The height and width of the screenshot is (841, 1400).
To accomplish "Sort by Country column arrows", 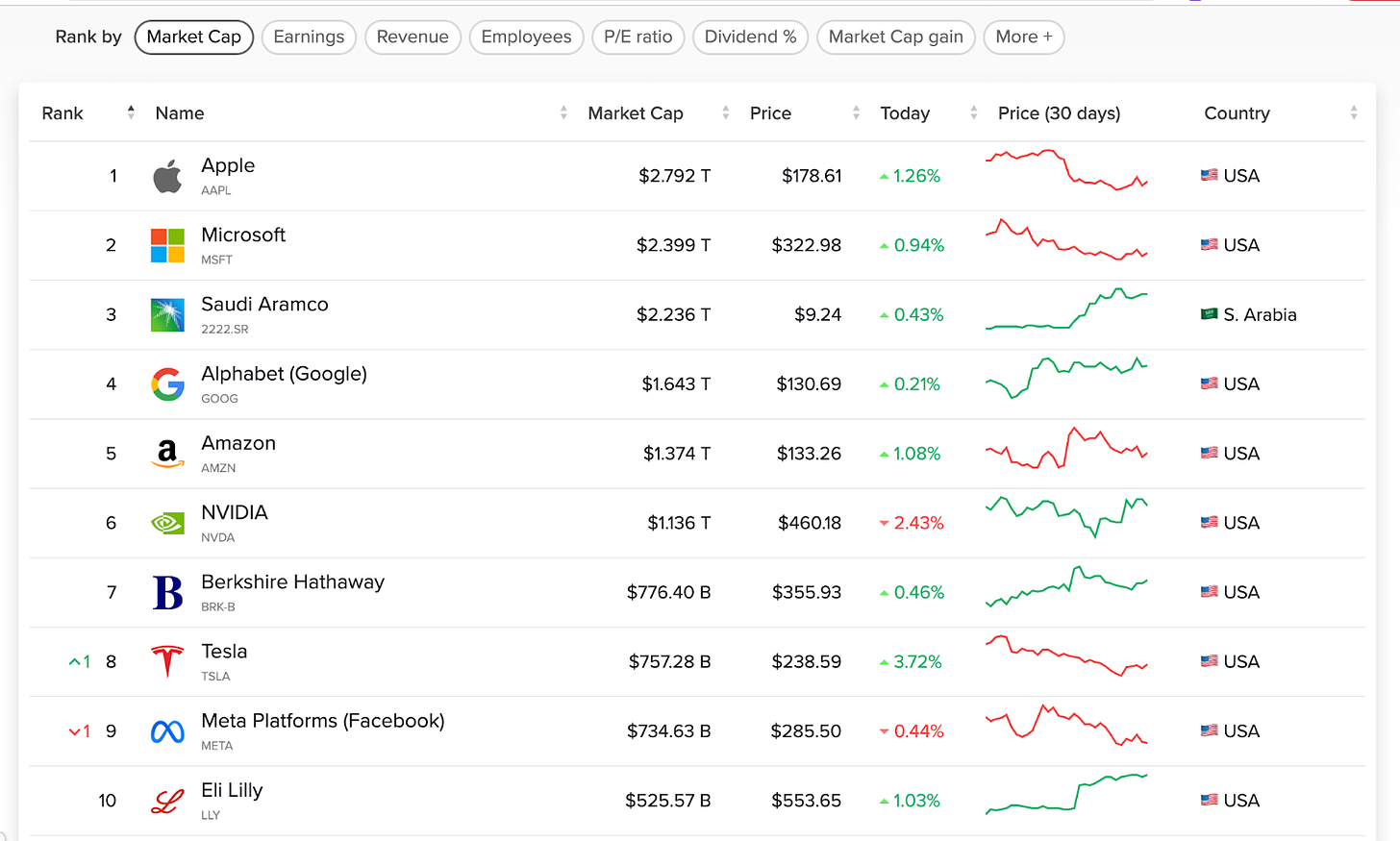I will [1354, 112].
